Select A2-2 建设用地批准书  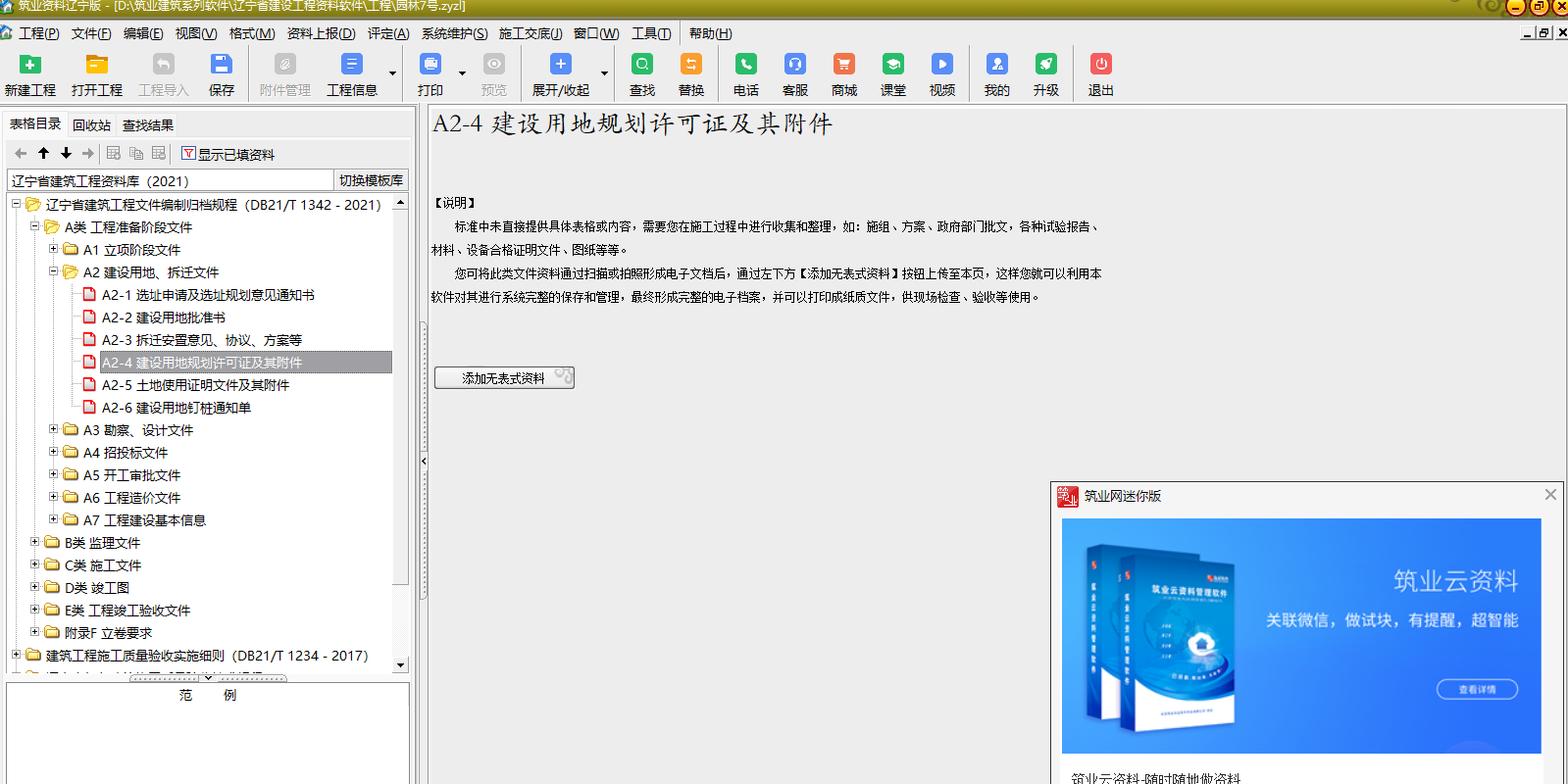pos(164,318)
